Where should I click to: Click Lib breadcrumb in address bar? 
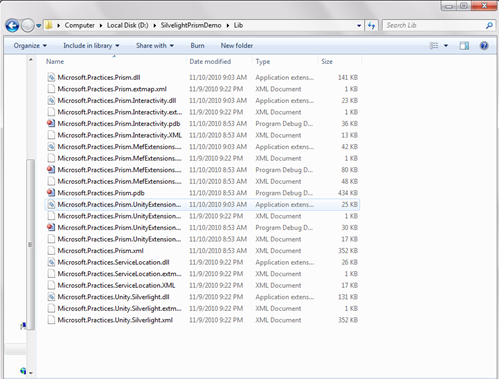tap(238, 25)
